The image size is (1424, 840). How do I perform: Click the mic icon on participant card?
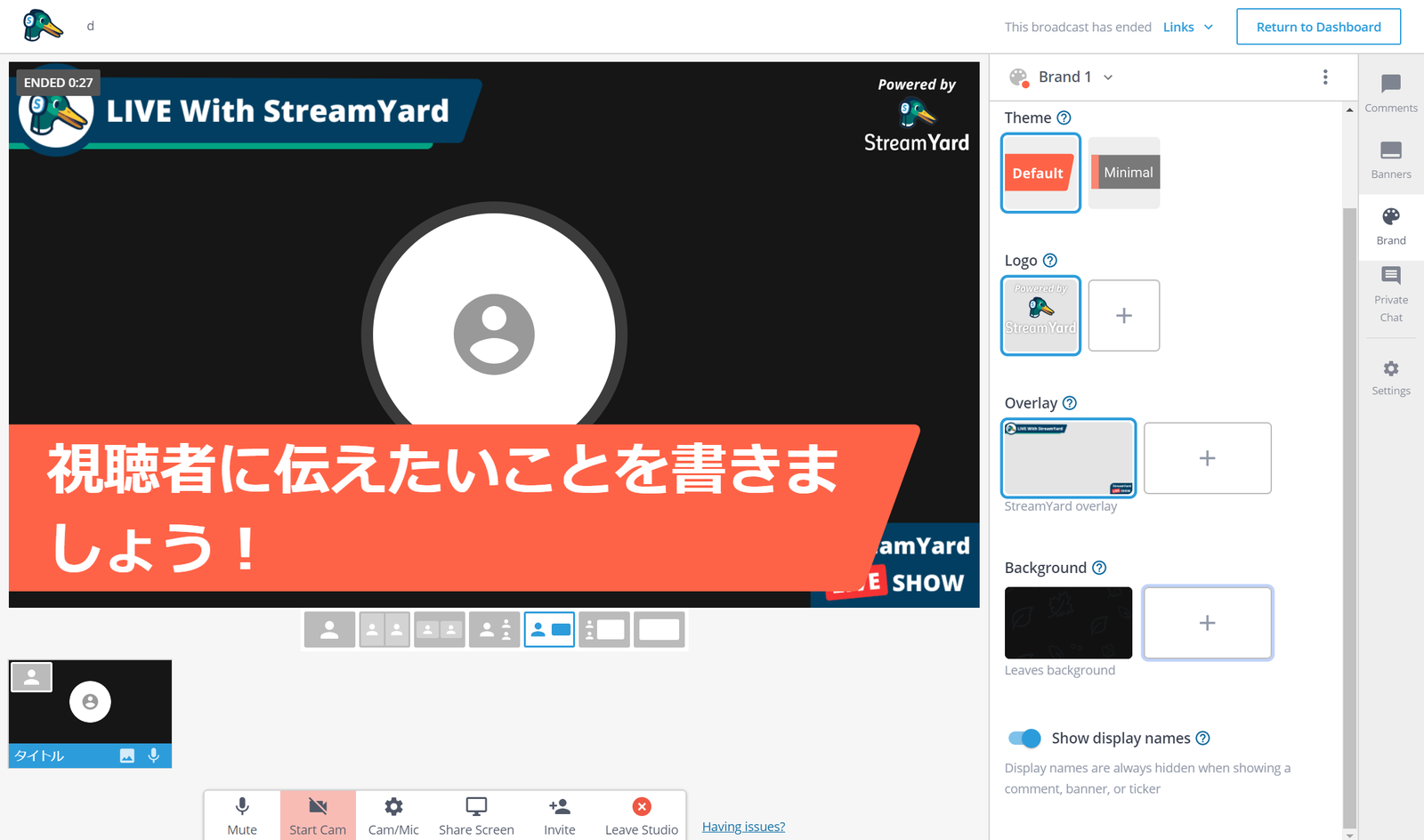pyautogui.click(x=154, y=755)
